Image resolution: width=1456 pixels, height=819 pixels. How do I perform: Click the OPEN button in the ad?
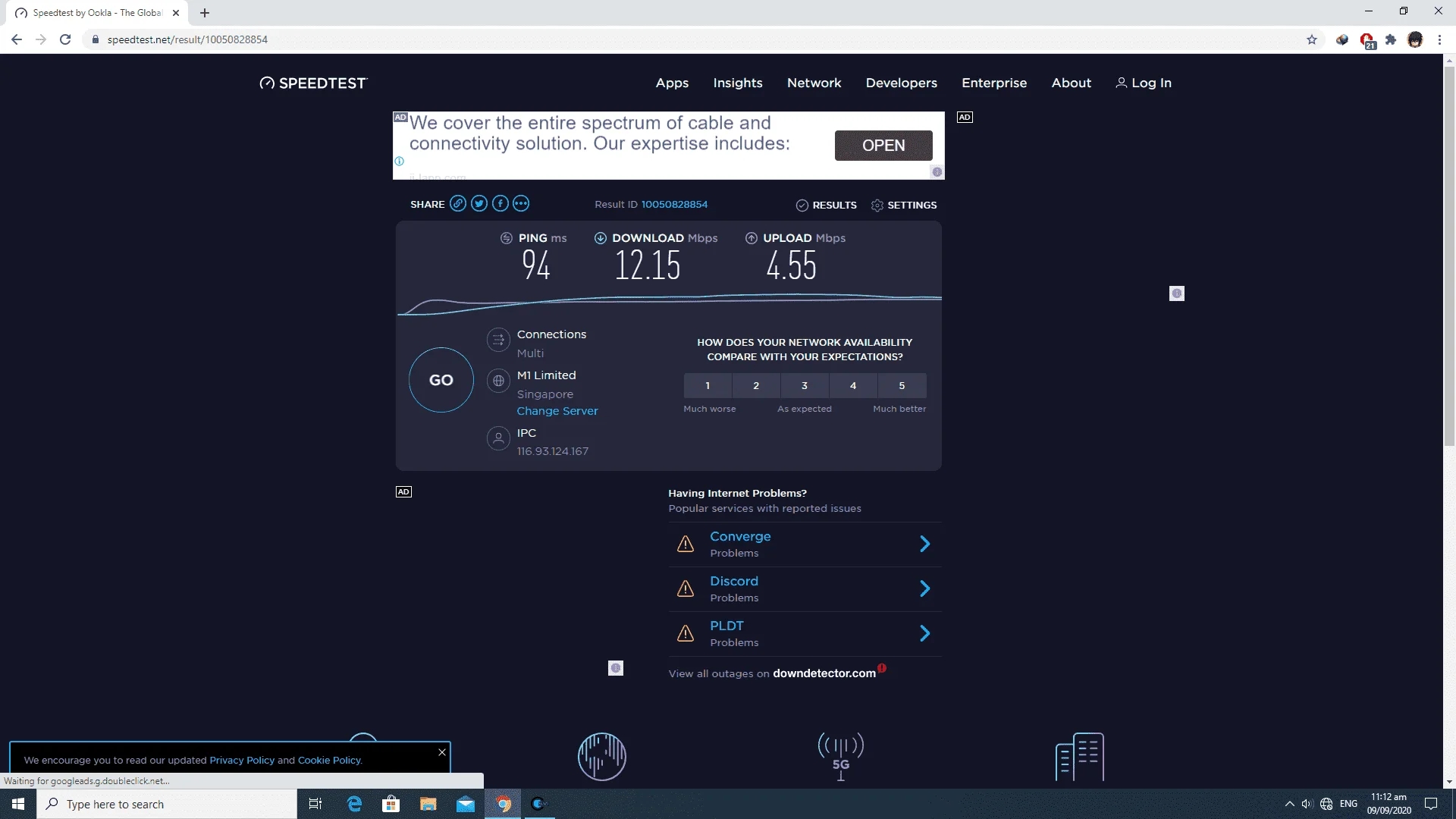click(883, 146)
